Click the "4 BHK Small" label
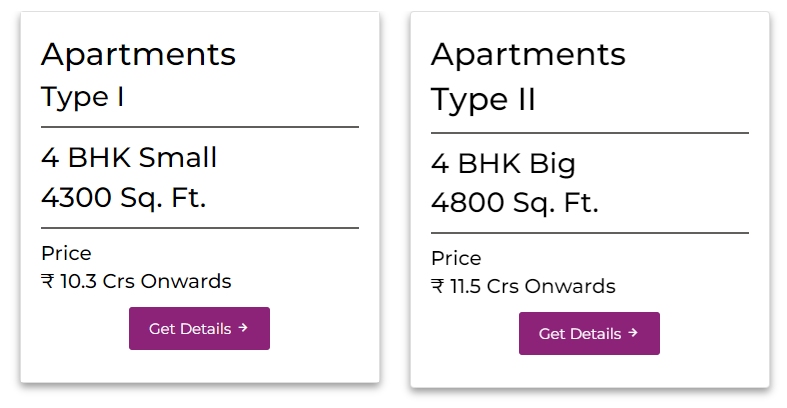Image resolution: width=787 pixels, height=408 pixels. (129, 158)
